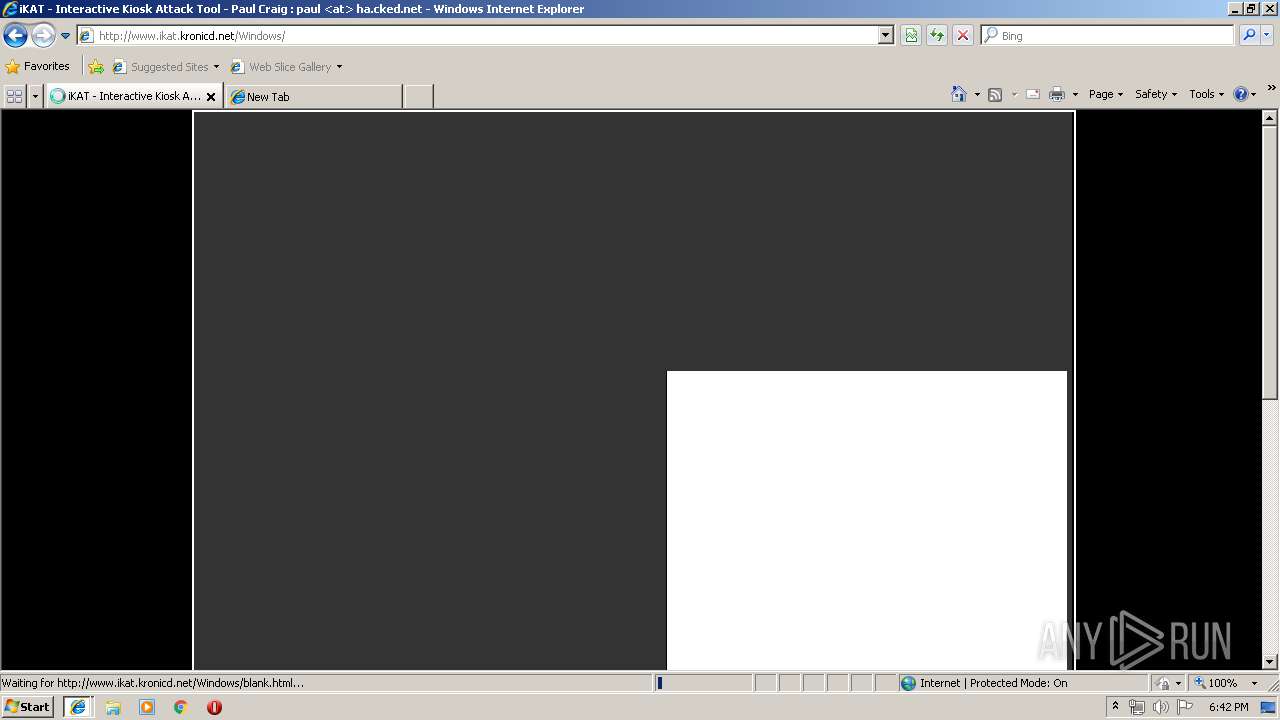Click the Read Mail envelope icon
This screenshot has height=720, width=1280.
click(1033, 94)
